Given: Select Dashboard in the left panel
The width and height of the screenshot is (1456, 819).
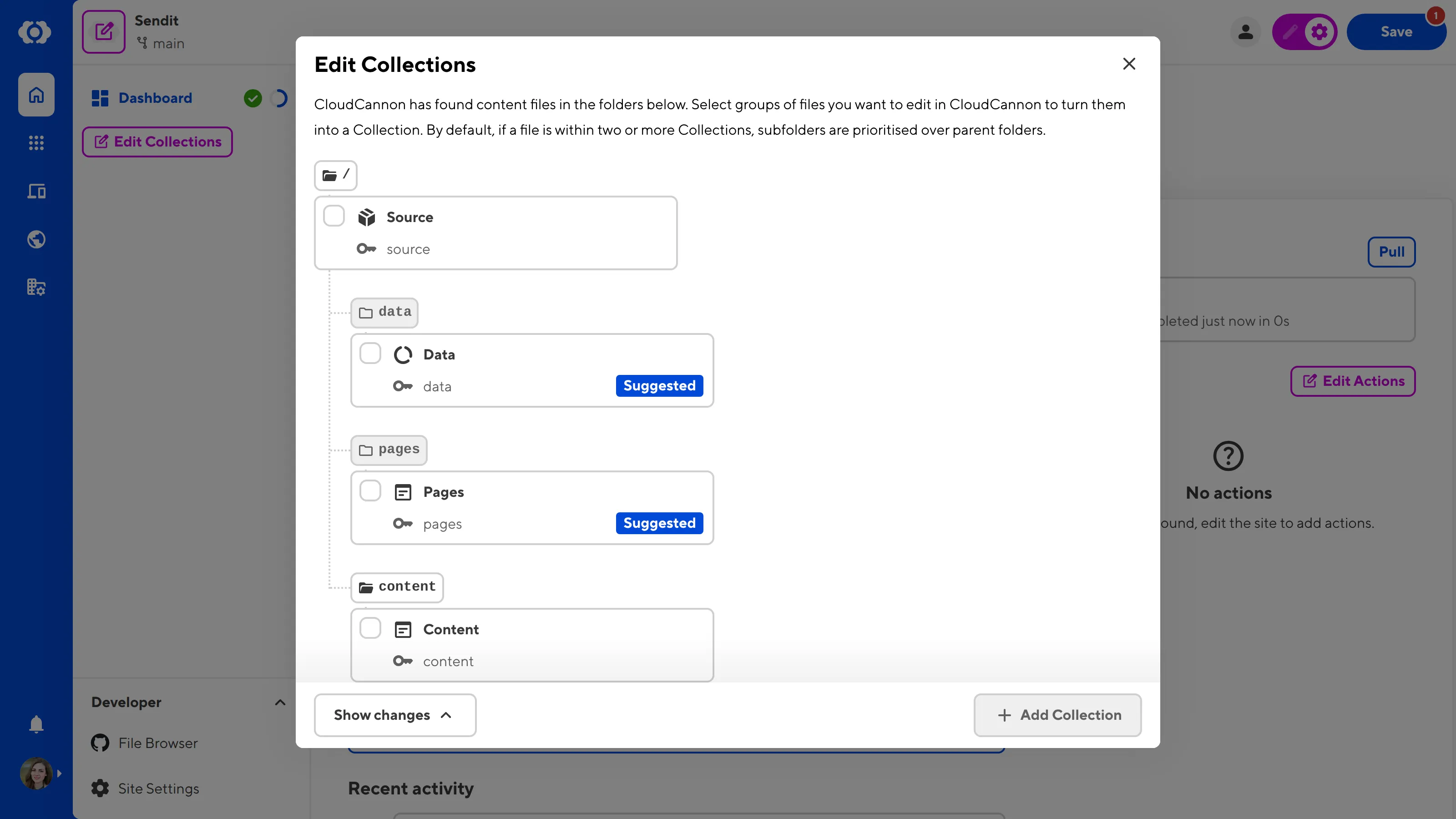Looking at the screenshot, I should (x=155, y=98).
